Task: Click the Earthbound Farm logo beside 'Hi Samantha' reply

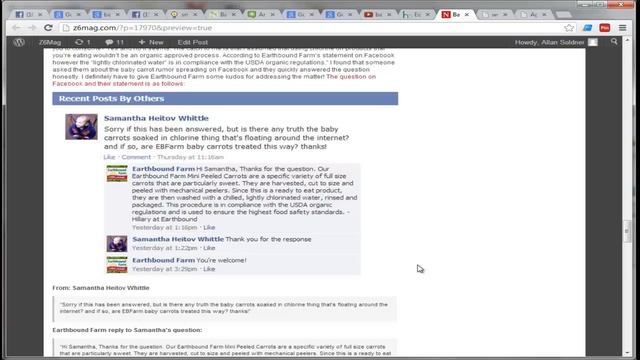Action: (x=117, y=173)
